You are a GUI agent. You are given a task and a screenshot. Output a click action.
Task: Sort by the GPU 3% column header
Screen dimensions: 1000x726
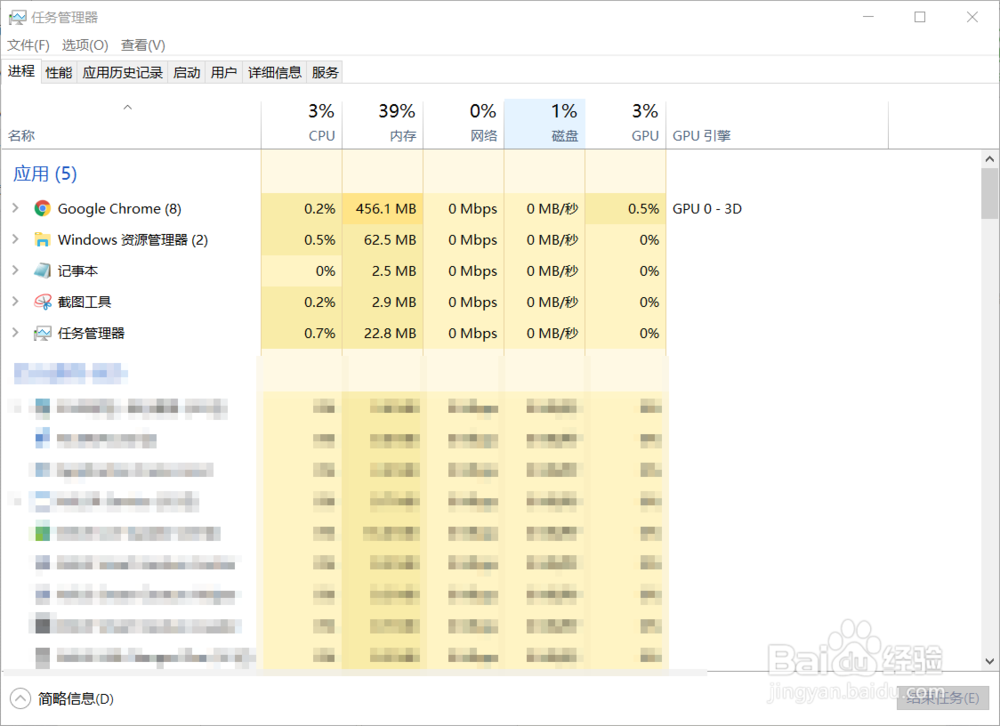[626, 123]
